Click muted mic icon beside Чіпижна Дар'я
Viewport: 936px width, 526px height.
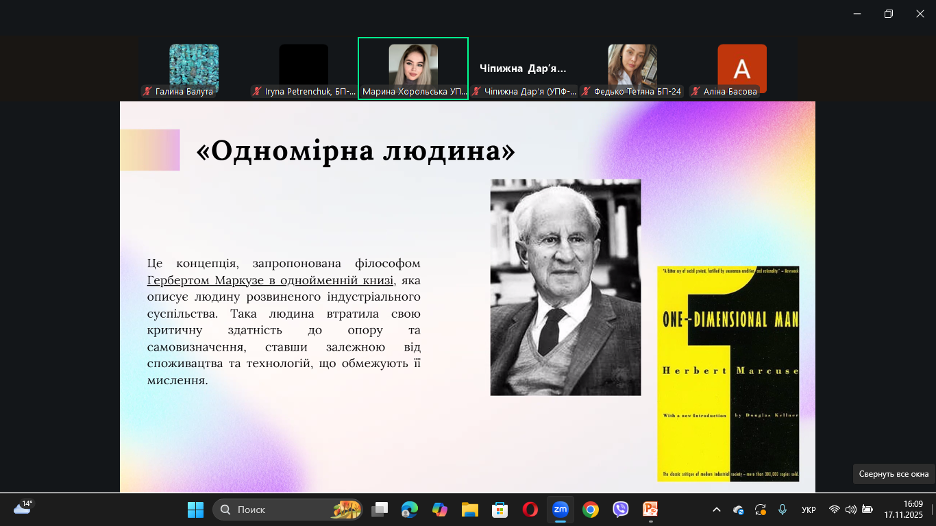pos(476,91)
